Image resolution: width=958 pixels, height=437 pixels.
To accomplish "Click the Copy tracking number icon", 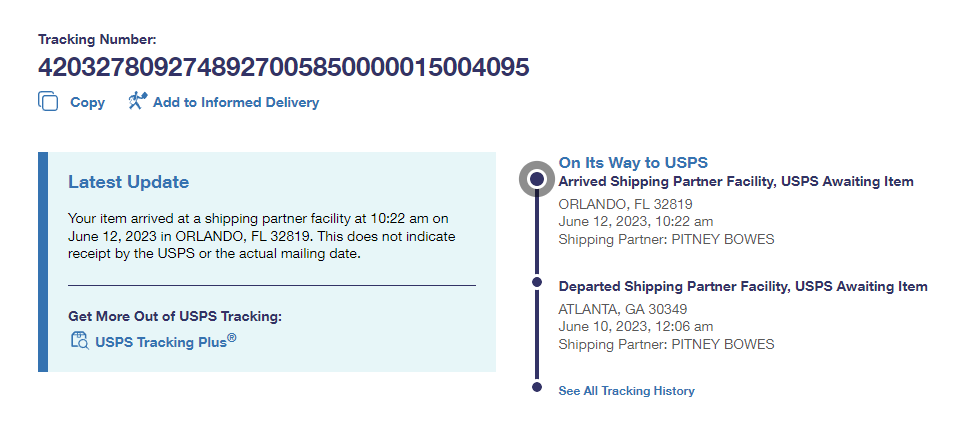I will 48,102.
